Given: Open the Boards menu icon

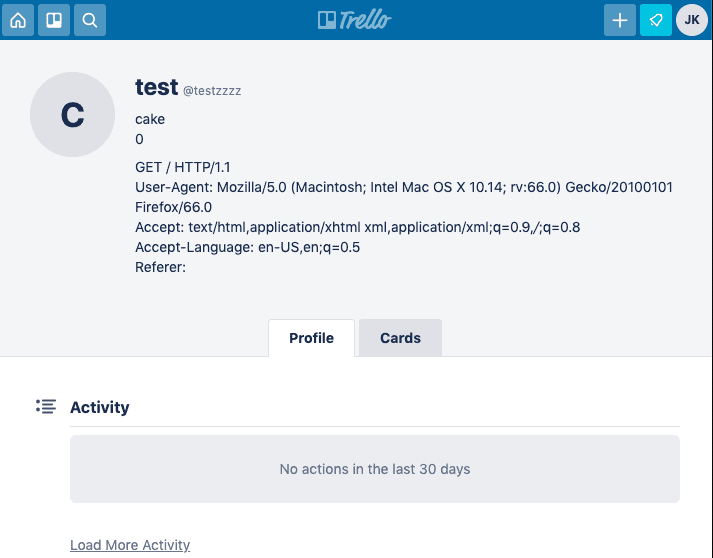Looking at the screenshot, I should pos(54,20).
